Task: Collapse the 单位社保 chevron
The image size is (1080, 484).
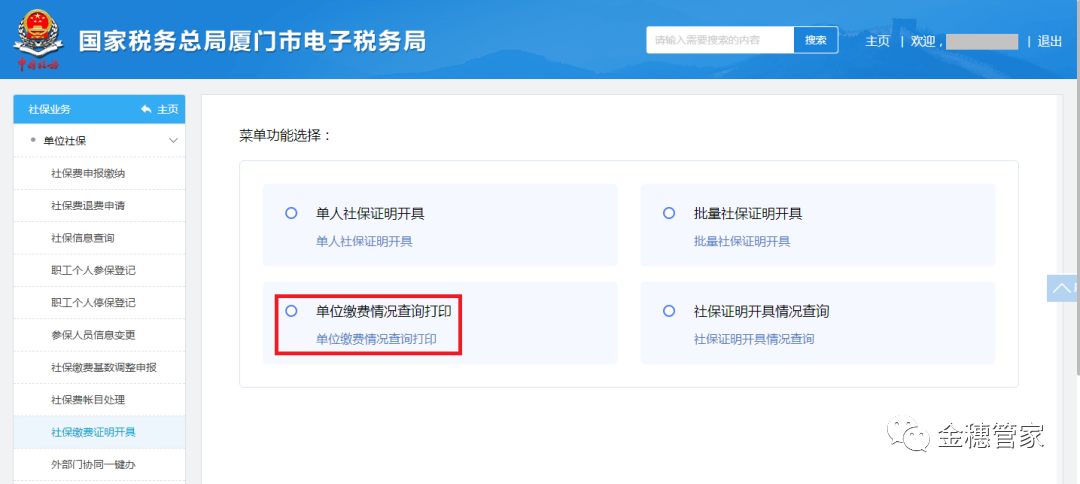Action: coord(173,140)
